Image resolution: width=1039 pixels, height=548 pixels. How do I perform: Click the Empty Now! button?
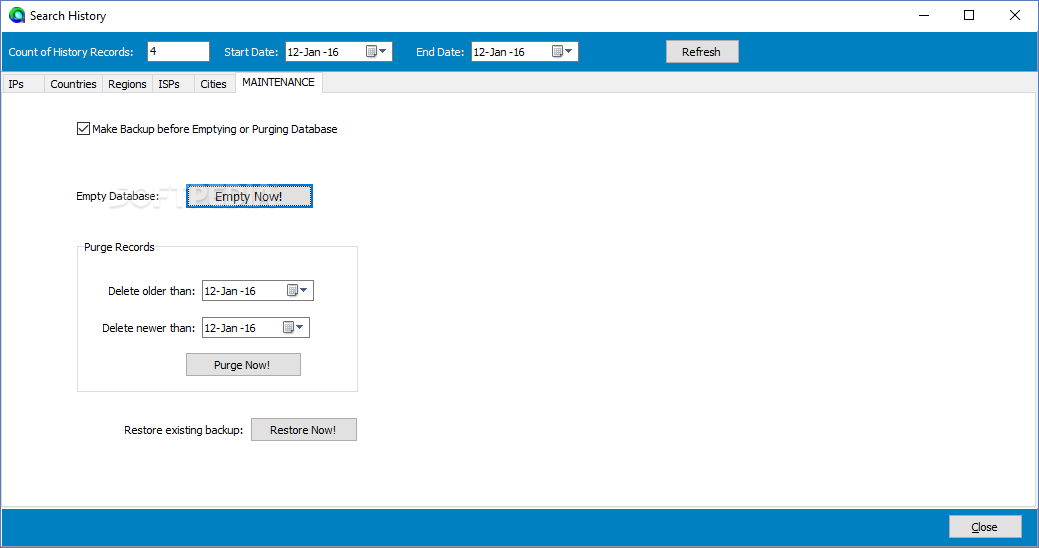pos(249,196)
